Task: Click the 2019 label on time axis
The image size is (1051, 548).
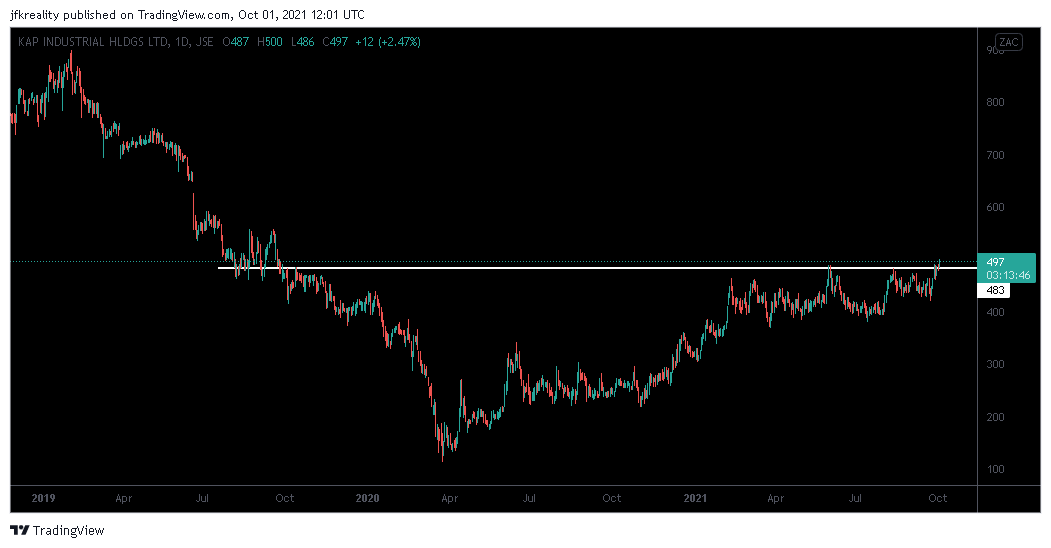Action: pyautogui.click(x=44, y=498)
